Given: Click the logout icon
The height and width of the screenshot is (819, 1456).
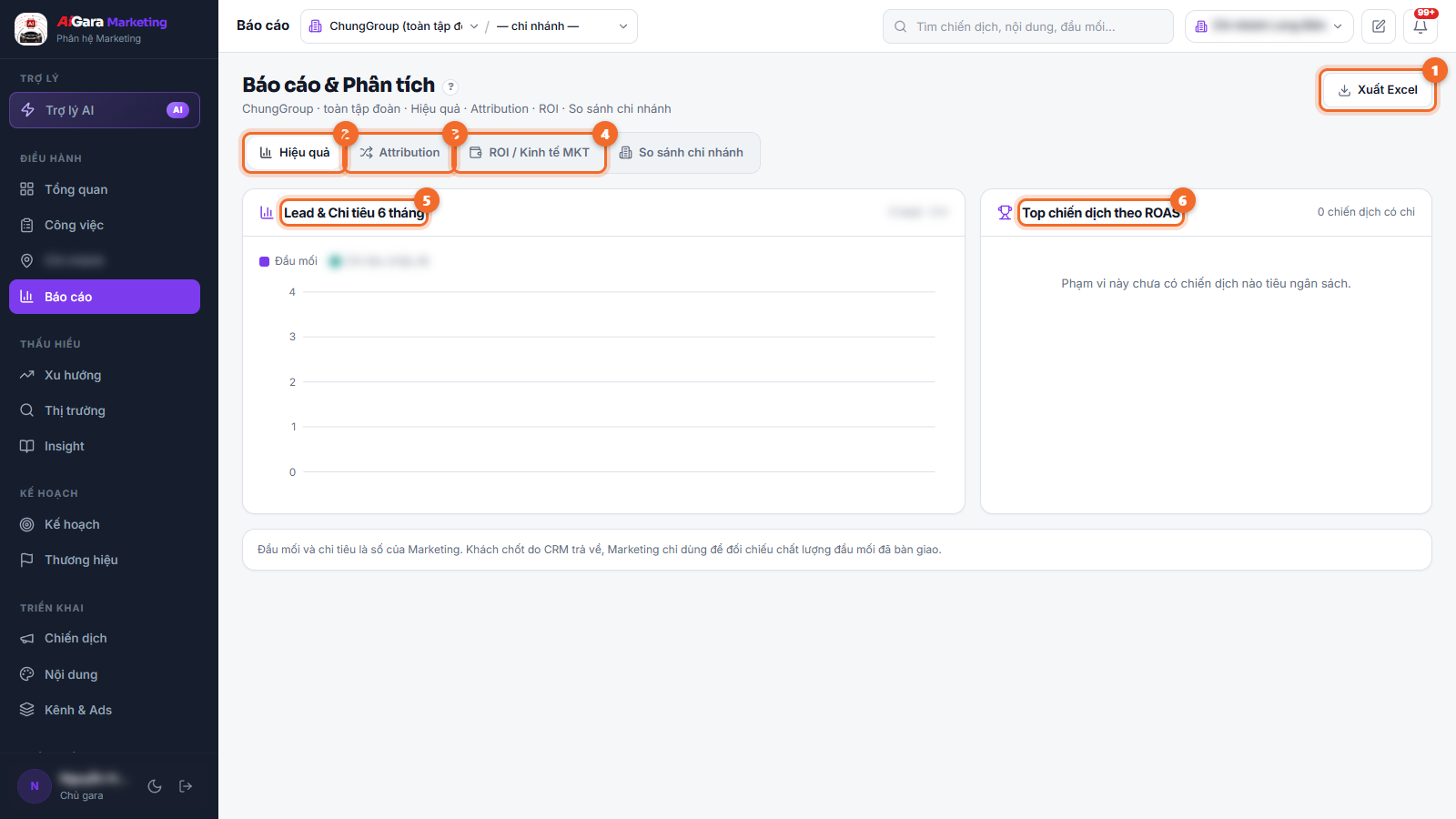Looking at the screenshot, I should coord(186,786).
